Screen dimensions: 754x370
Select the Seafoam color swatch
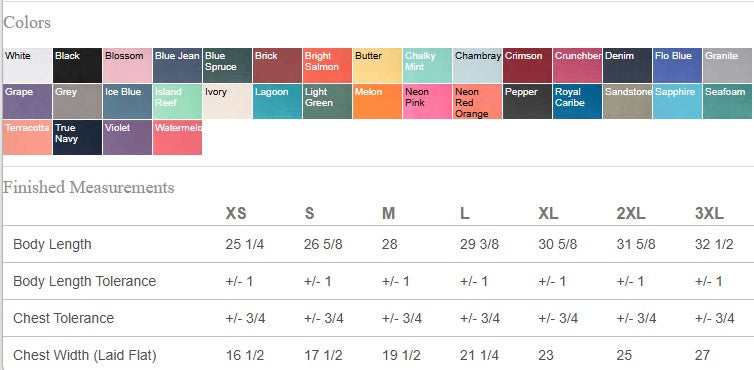point(728,102)
